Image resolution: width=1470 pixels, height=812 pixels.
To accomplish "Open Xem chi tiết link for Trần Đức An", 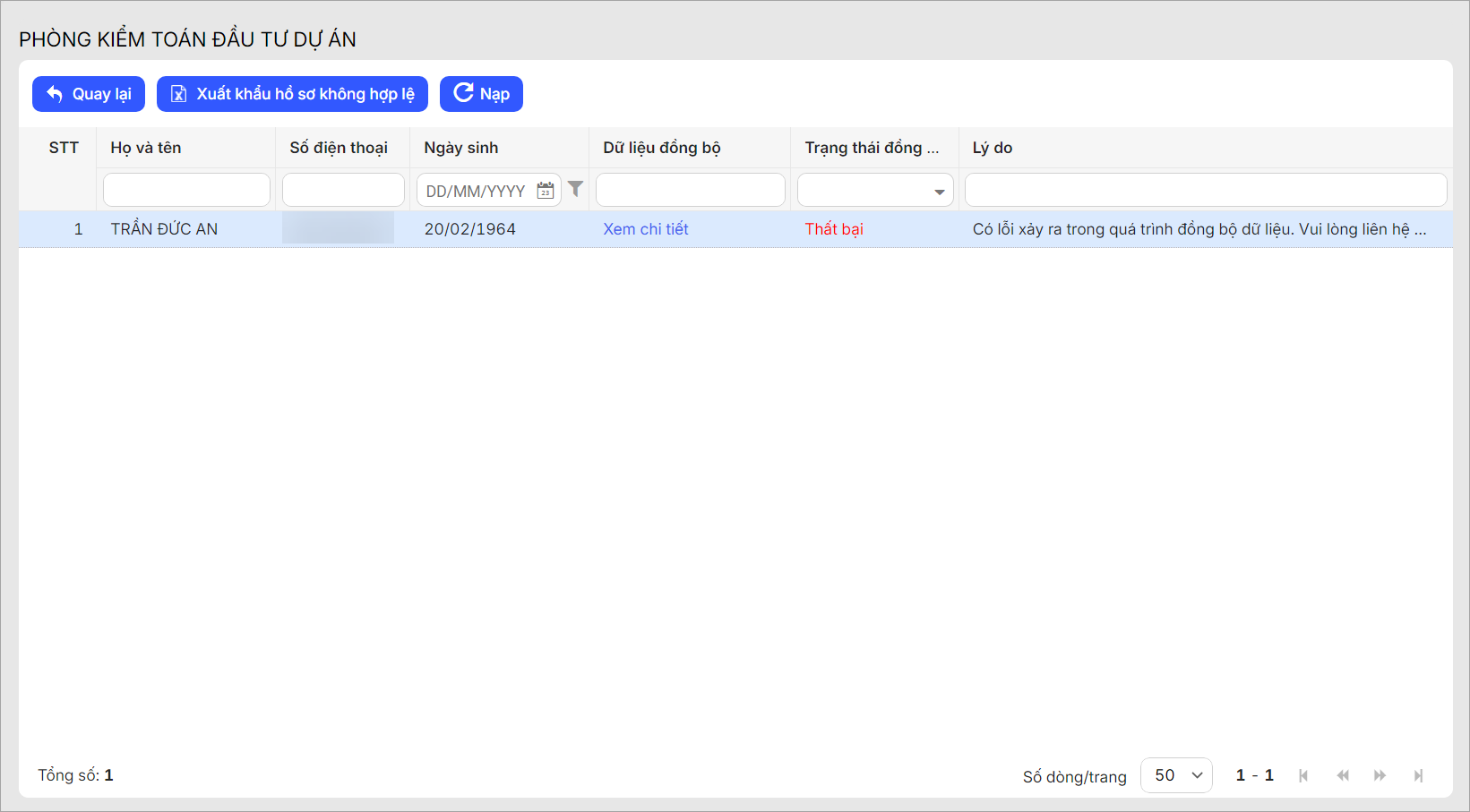I will coord(645,229).
